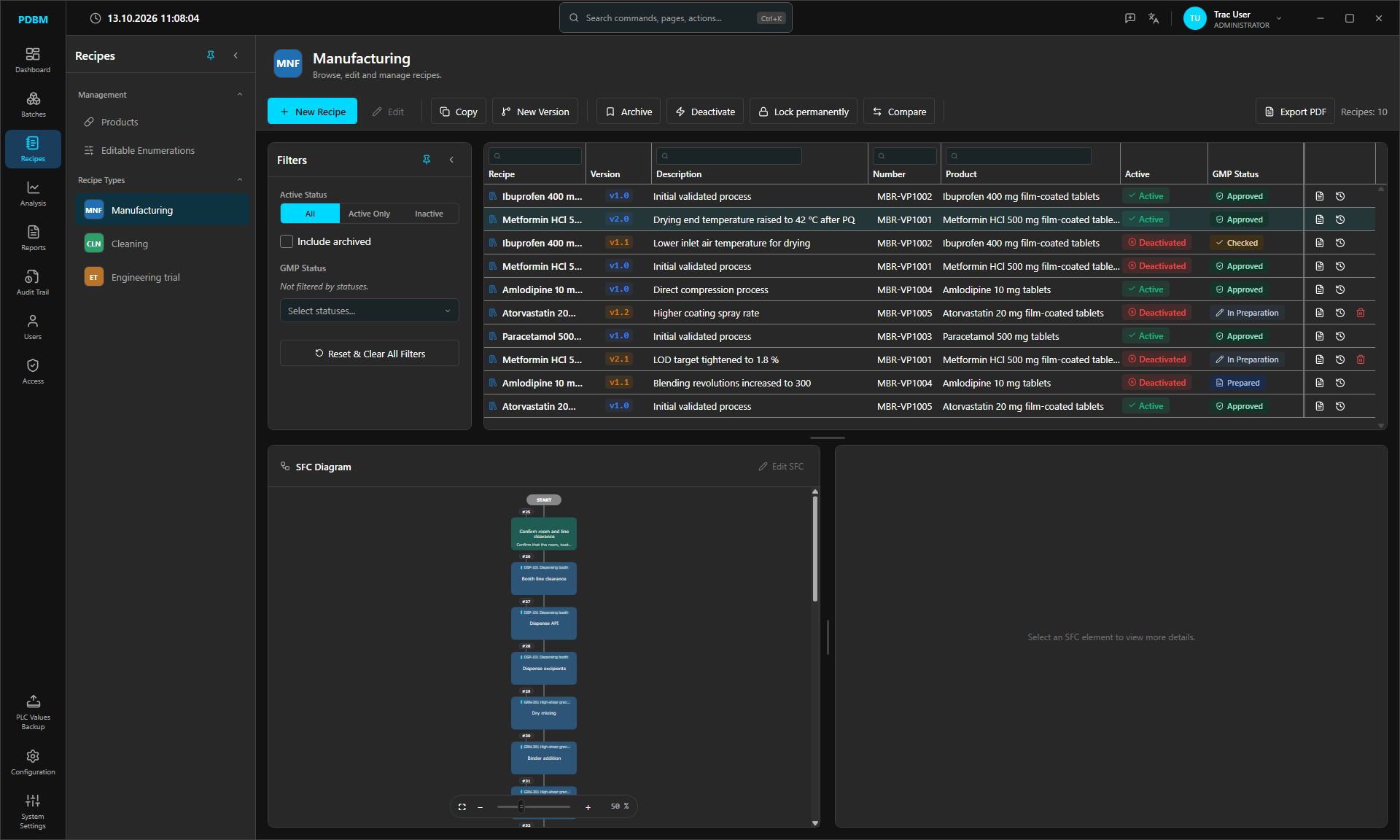Open the feedback chat icon in header
Screen dimensions: 1400x840
tap(1130, 18)
